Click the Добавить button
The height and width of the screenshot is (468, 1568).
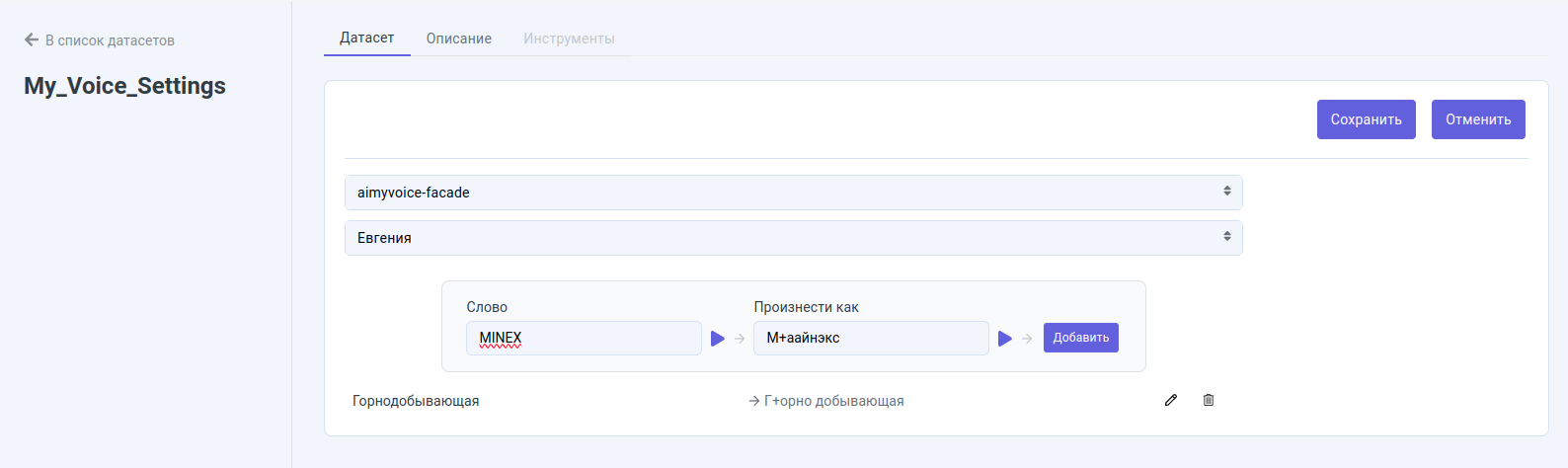[x=1080, y=338]
